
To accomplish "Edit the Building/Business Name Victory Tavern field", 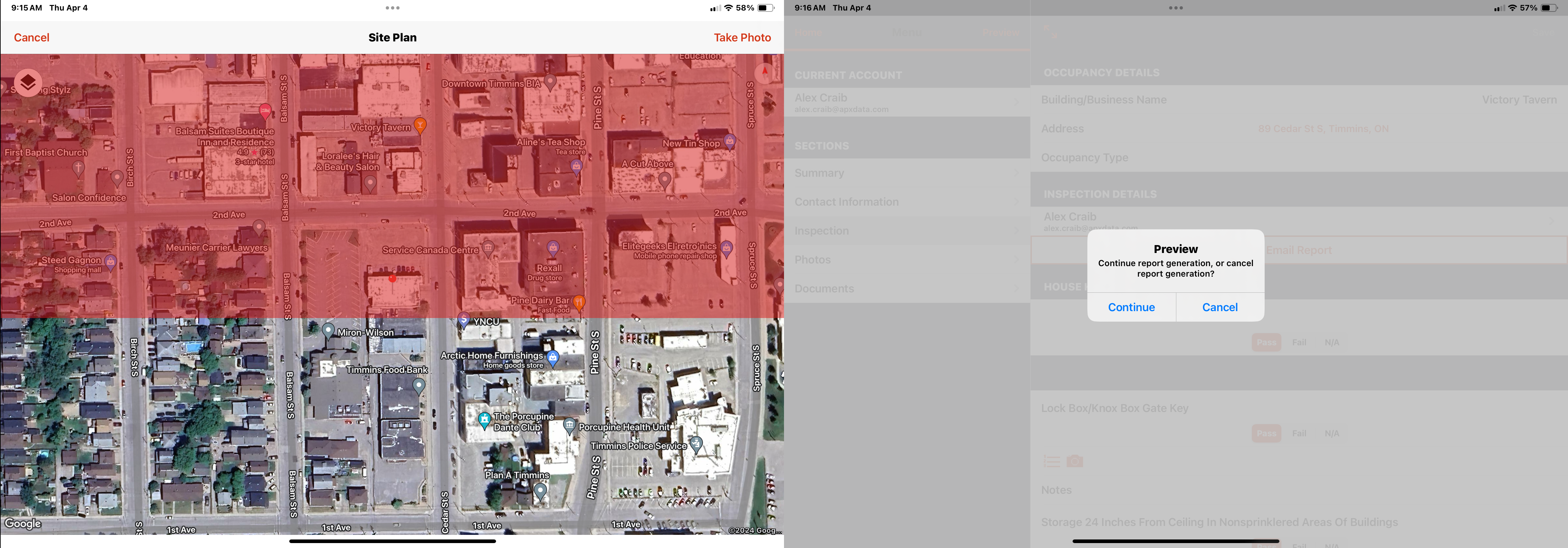I will pyautogui.click(x=1299, y=99).
